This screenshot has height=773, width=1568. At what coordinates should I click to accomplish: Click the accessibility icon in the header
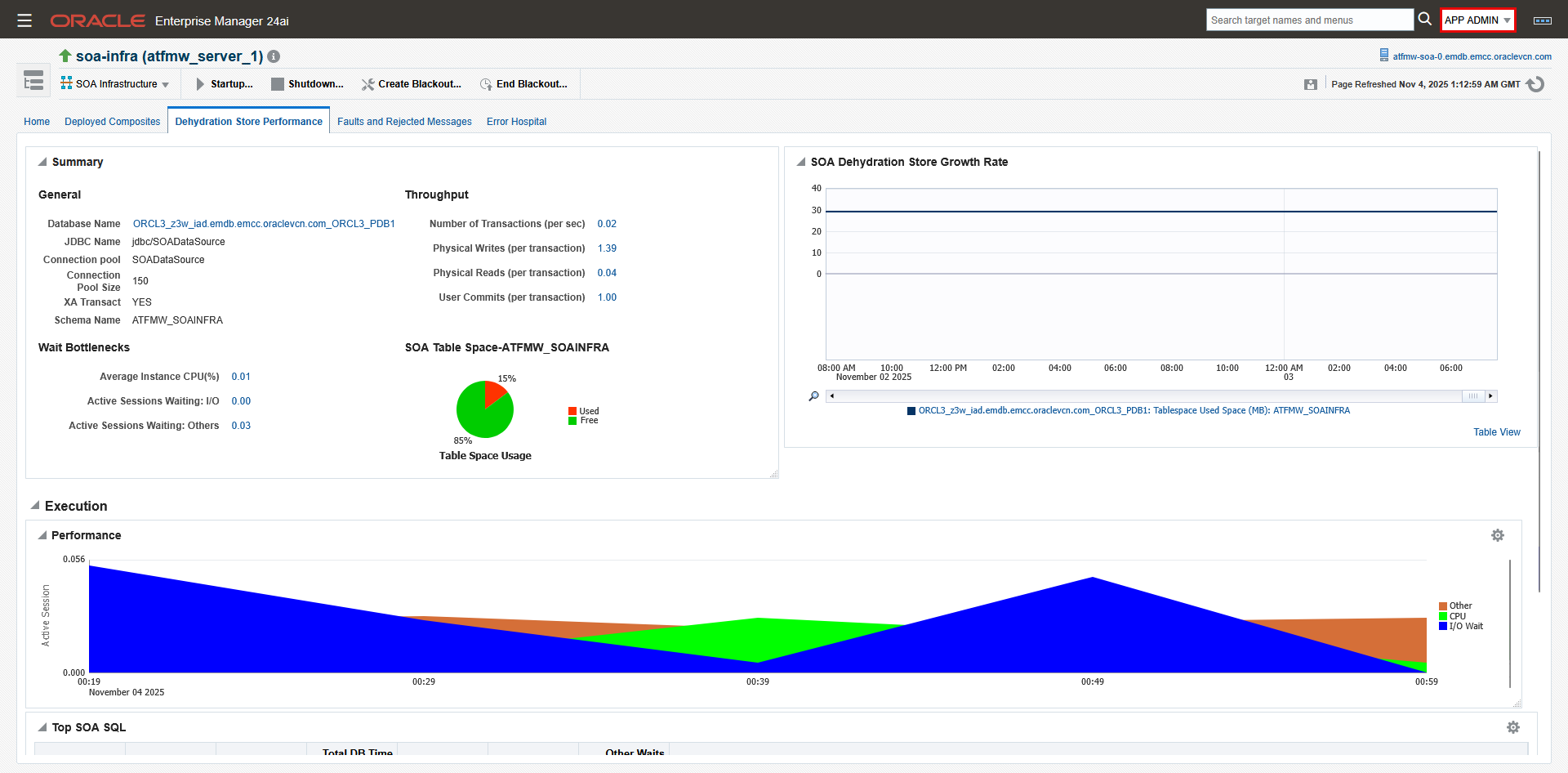point(1542,20)
